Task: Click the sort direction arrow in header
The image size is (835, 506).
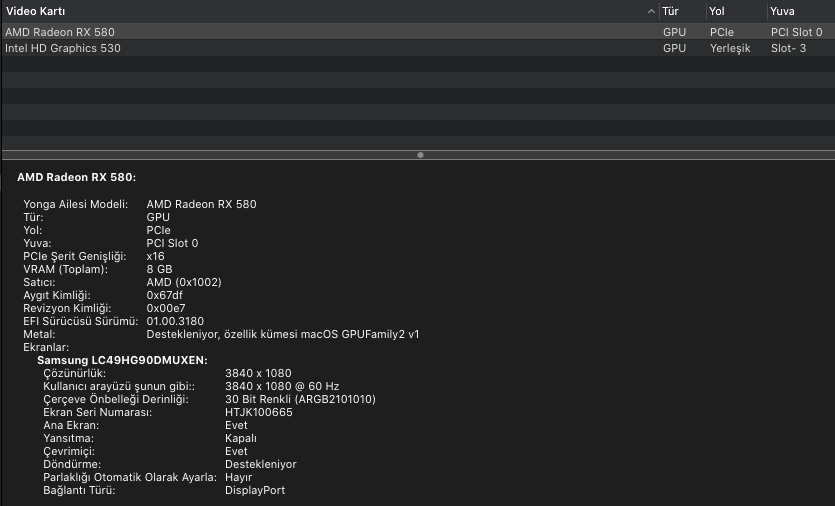Action: click(651, 11)
